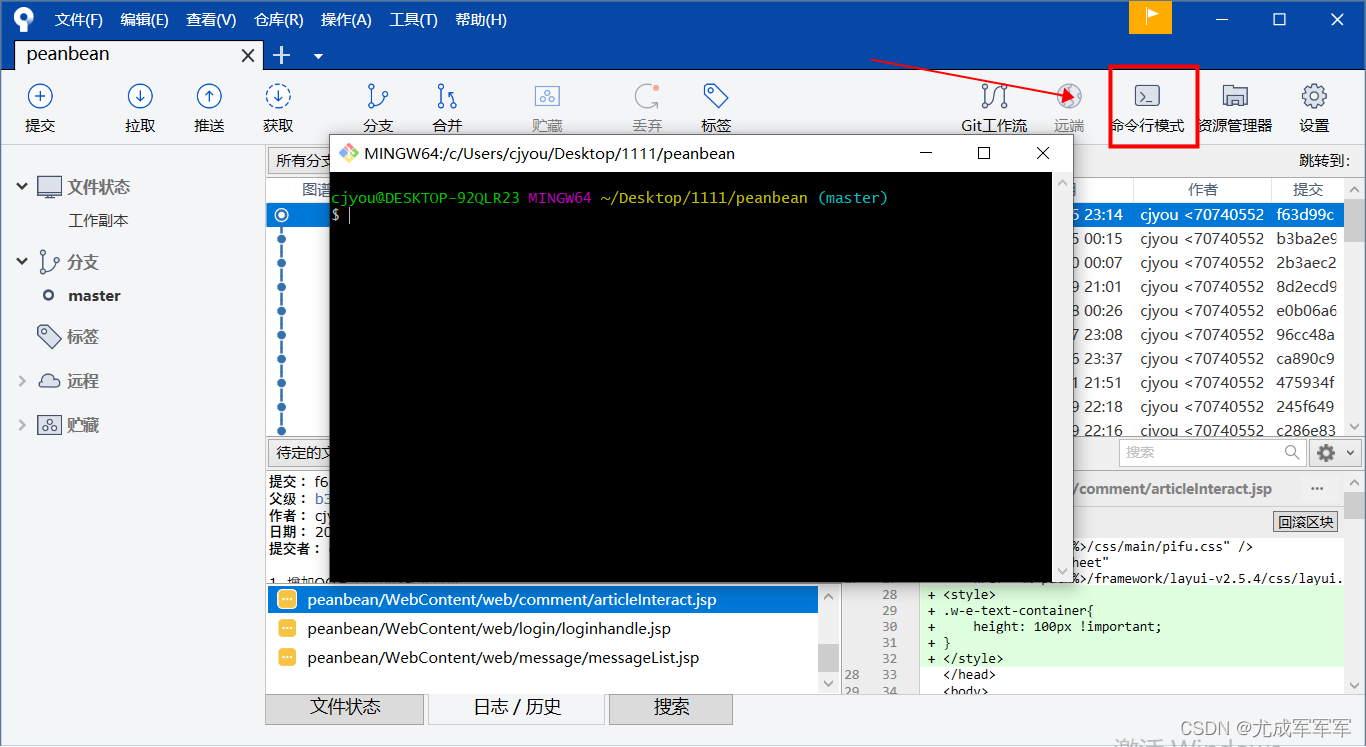Image resolution: width=1366 pixels, height=747 pixels.
Task: Open the 工具(T) menu
Action: click(413, 20)
